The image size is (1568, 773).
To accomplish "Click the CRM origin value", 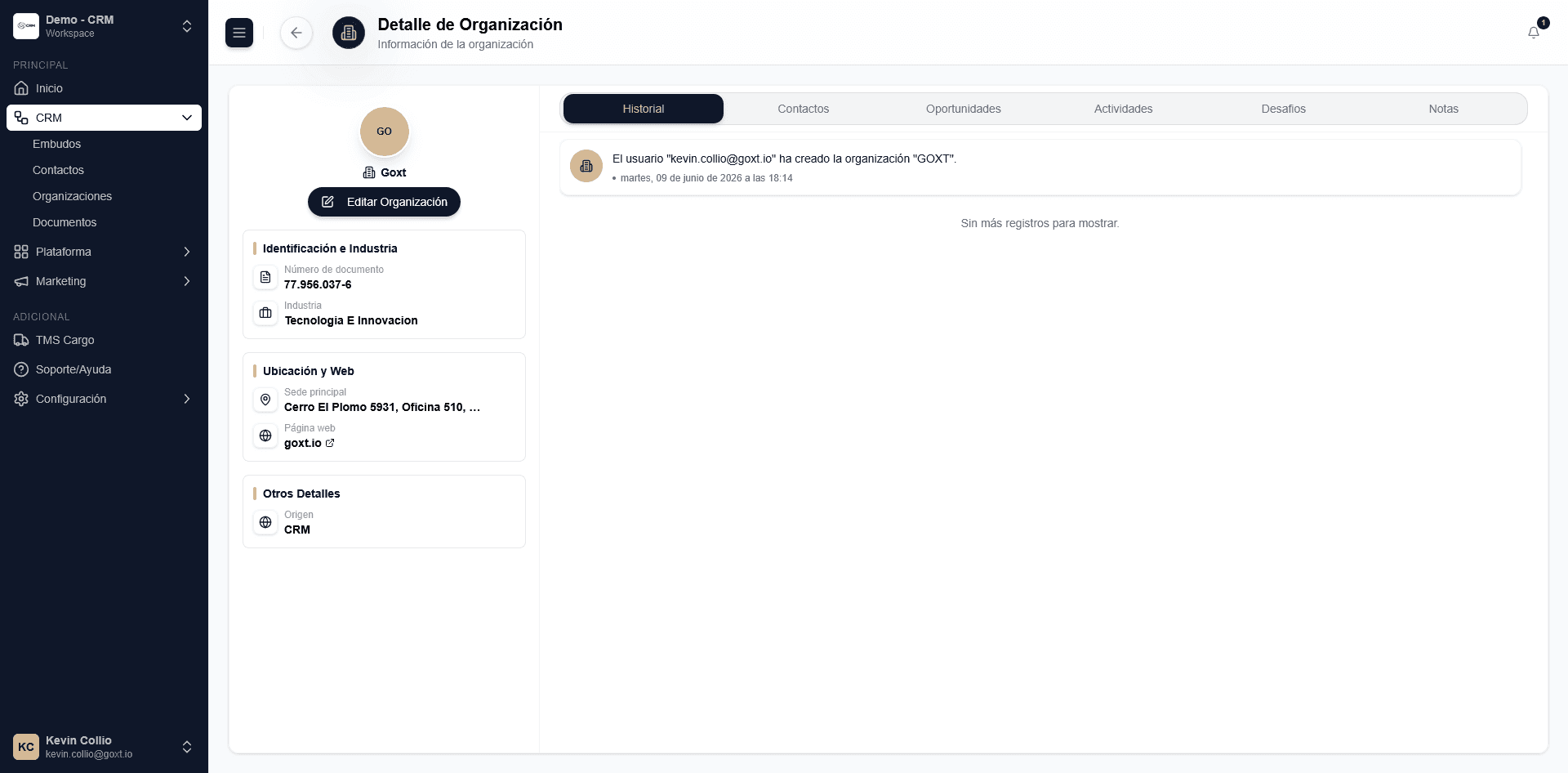I will tap(297, 529).
